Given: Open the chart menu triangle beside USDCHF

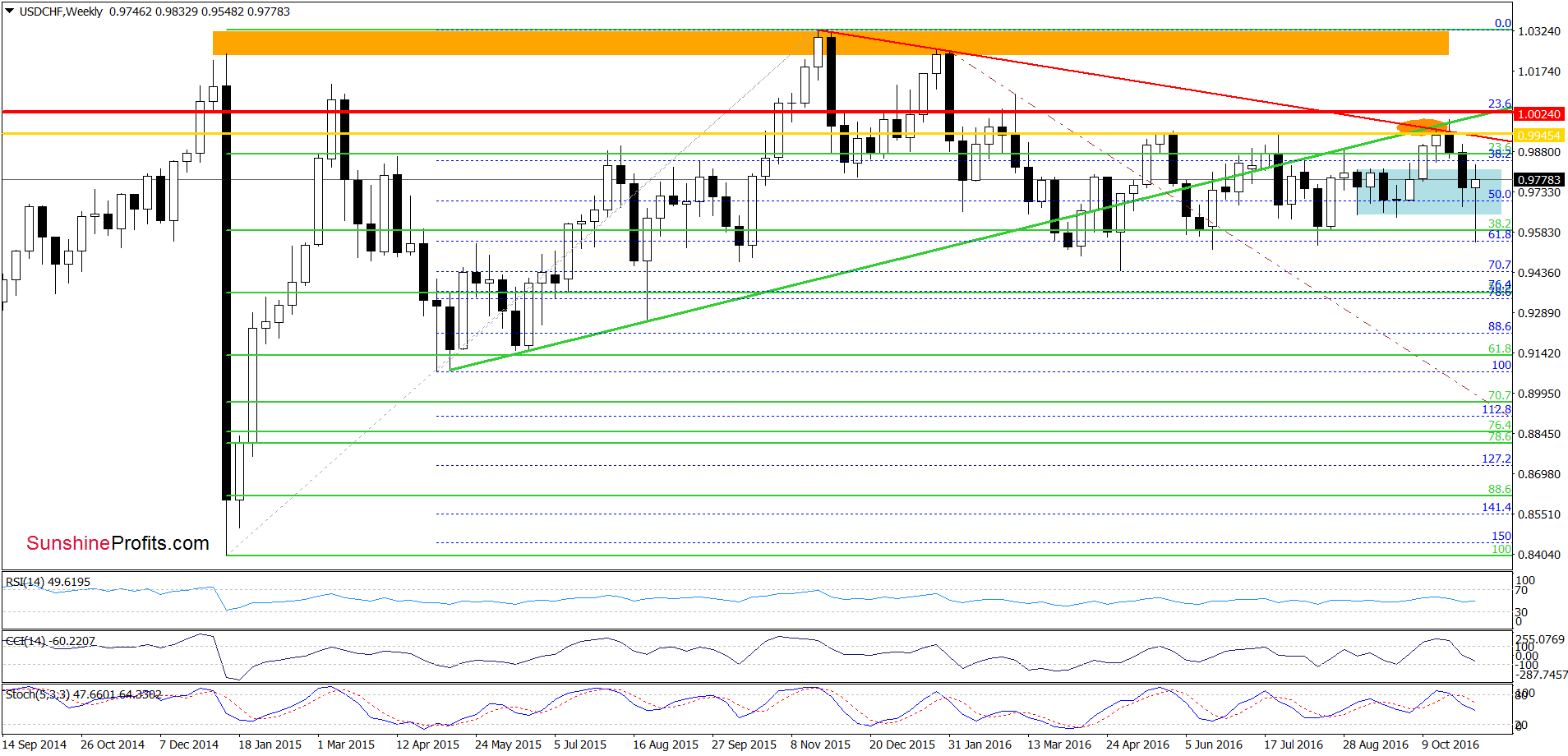Looking at the screenshot, I should 10,12.
